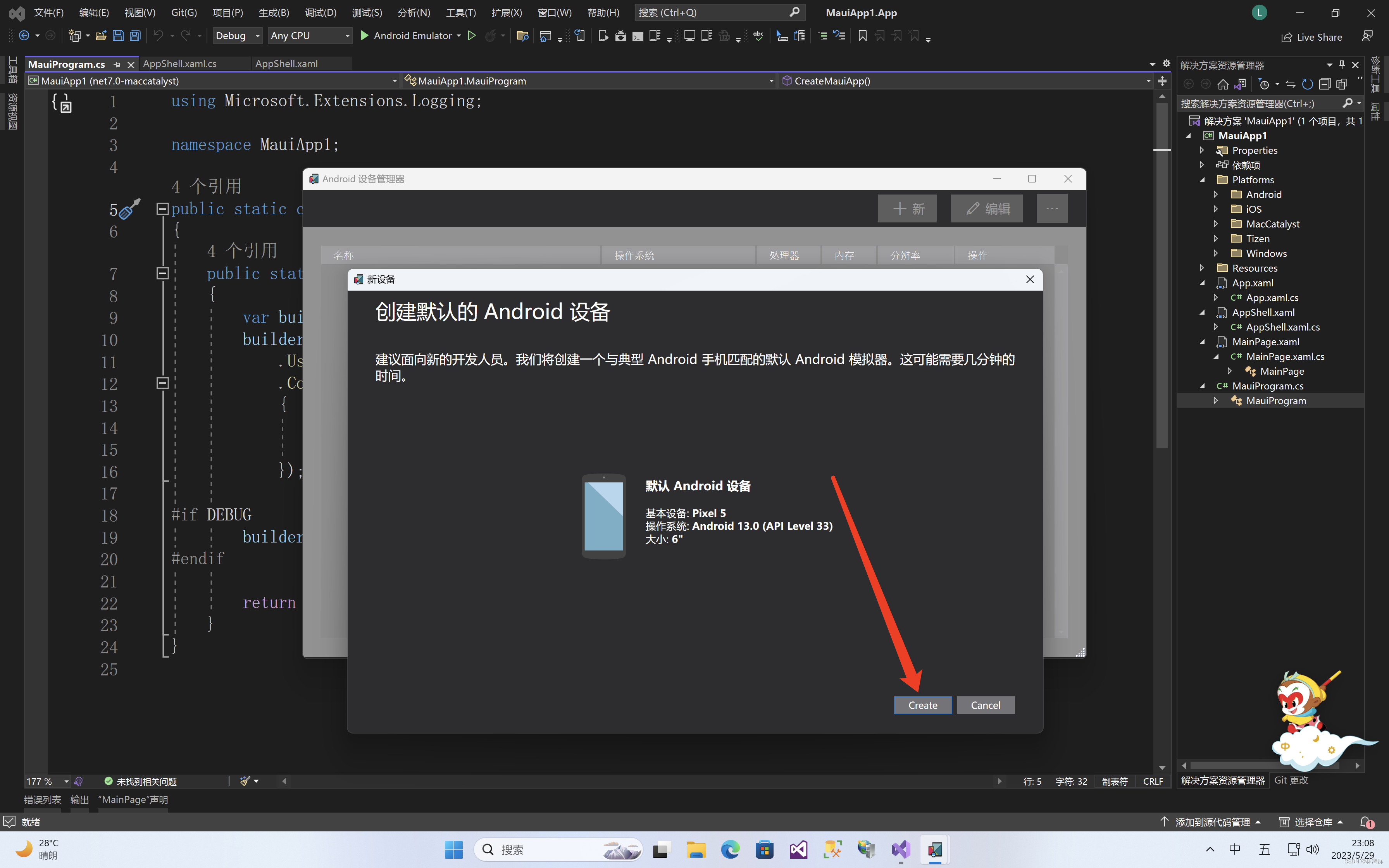Click the Create button in dialog
Screen dimensions: 1389x868
tap(922, 705)
